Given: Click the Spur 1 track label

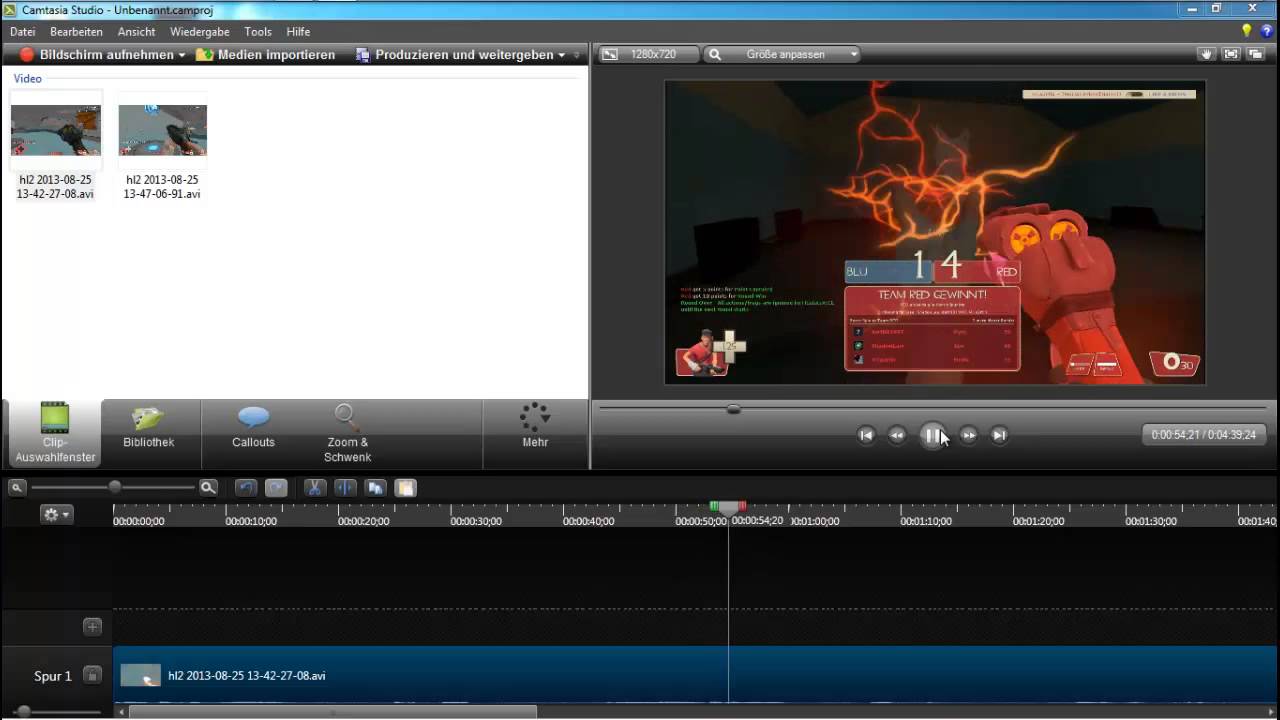Looking at the screenshot, I should (53, 676).
